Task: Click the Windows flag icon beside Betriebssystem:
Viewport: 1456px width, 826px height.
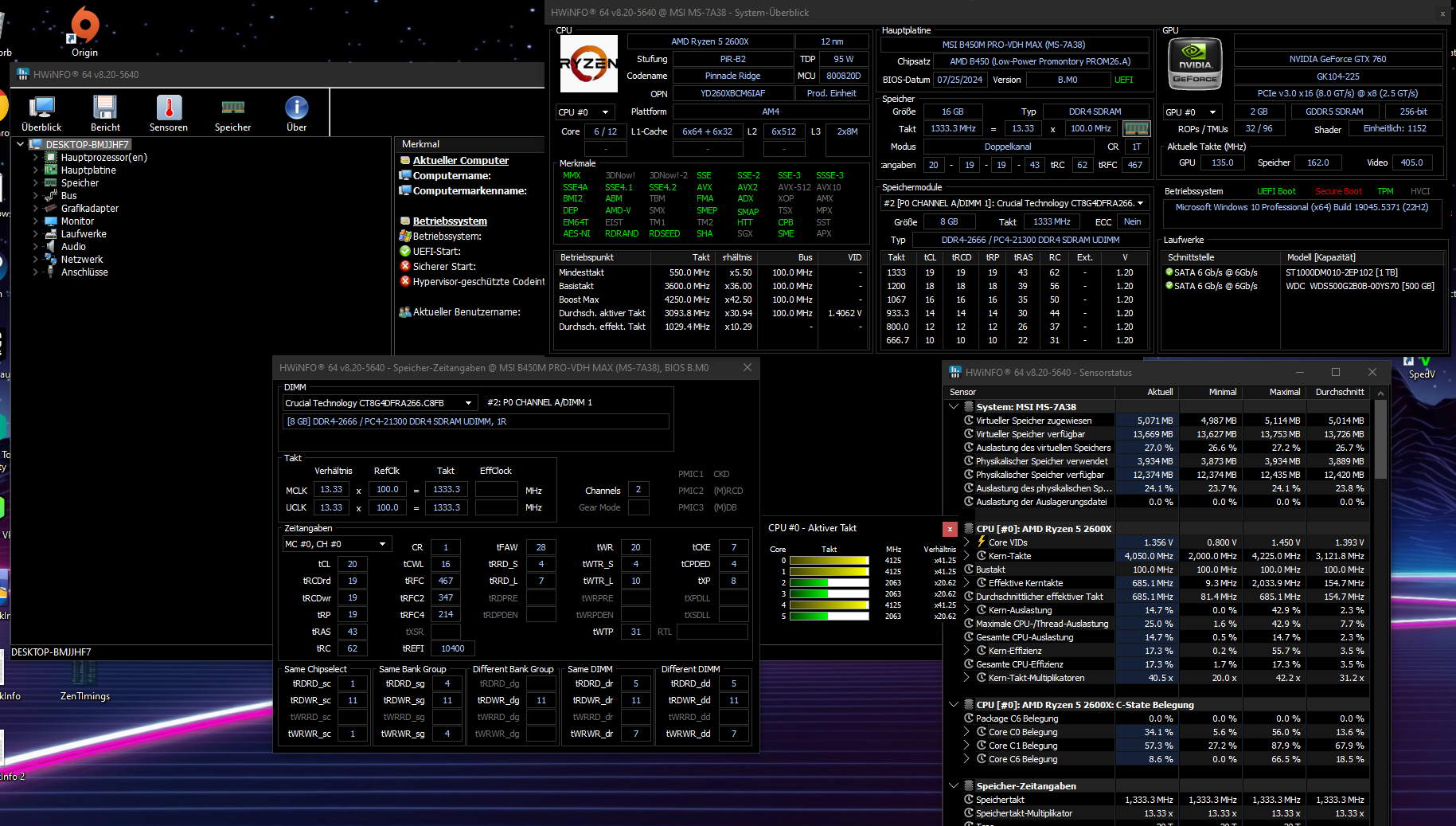Action: (405, 236)
